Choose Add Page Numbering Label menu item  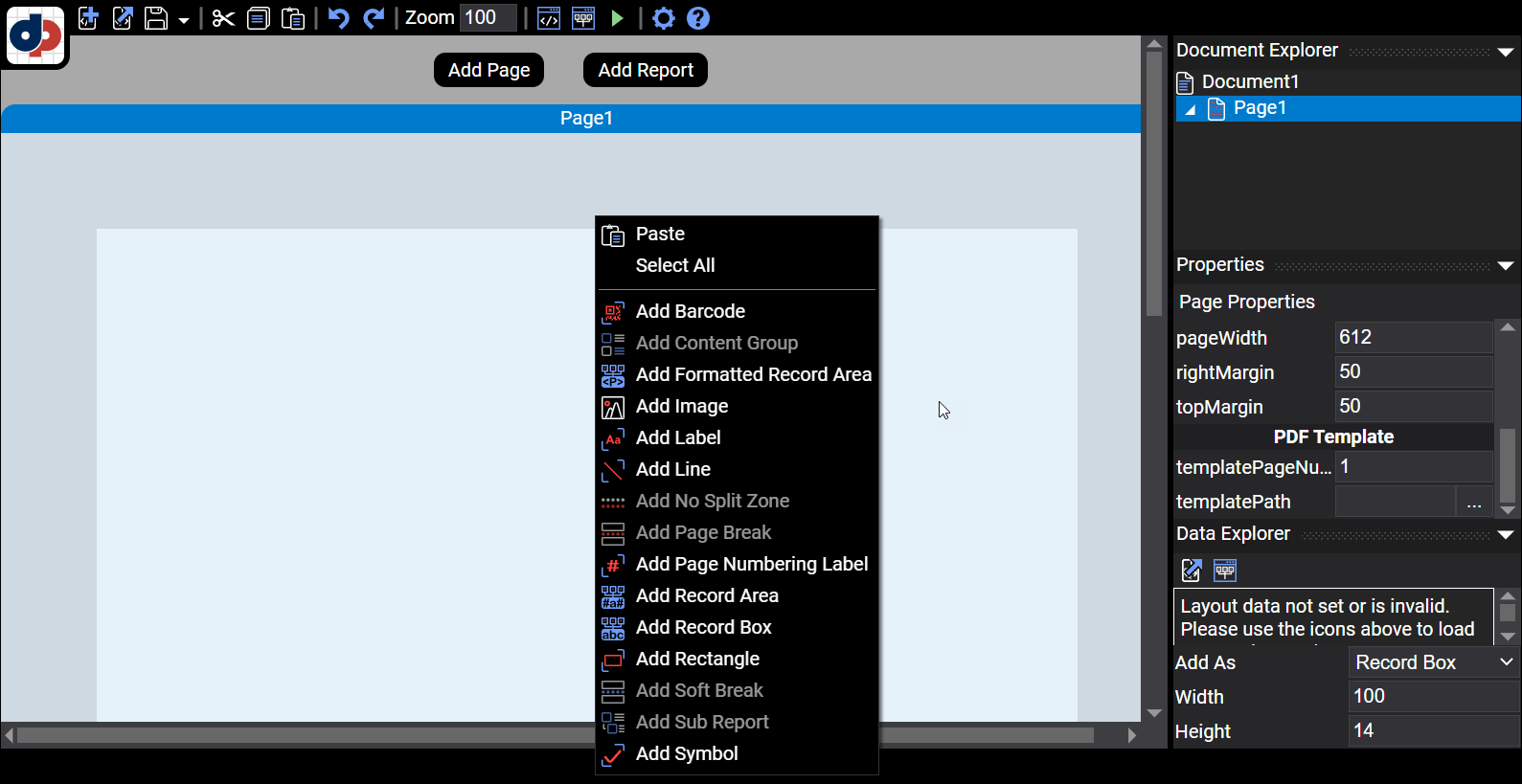pyautogui.click(x=751, y=564)
